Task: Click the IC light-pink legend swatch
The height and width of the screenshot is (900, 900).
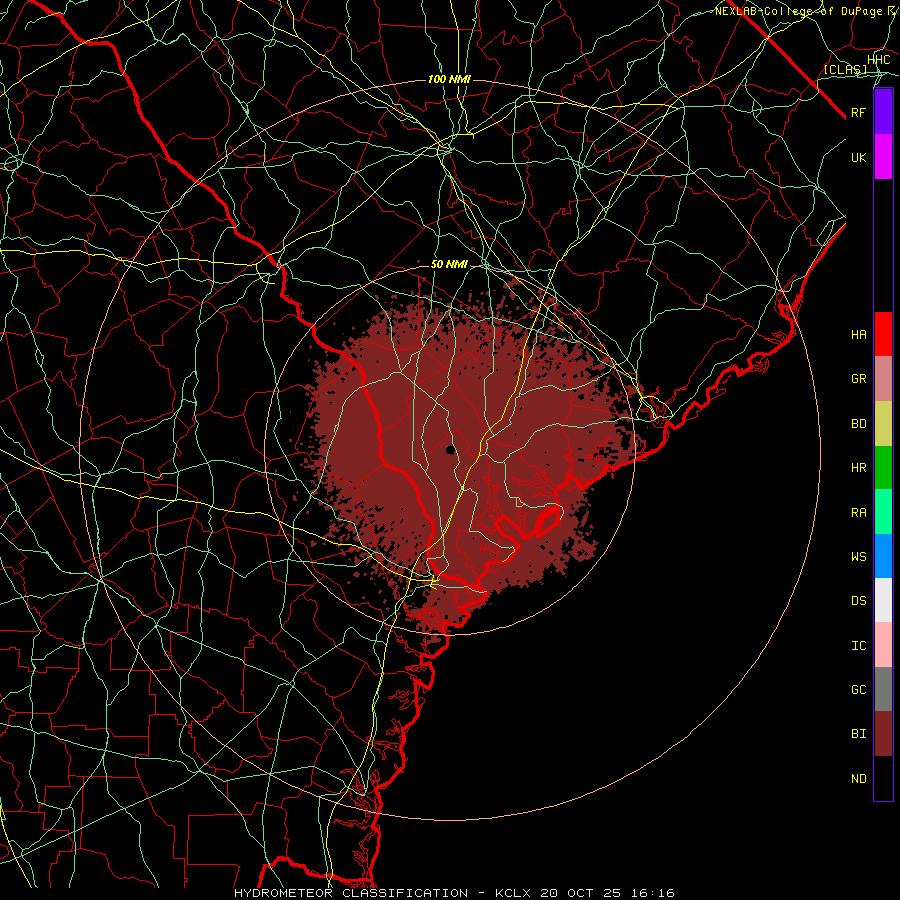Action: (883, 645)
